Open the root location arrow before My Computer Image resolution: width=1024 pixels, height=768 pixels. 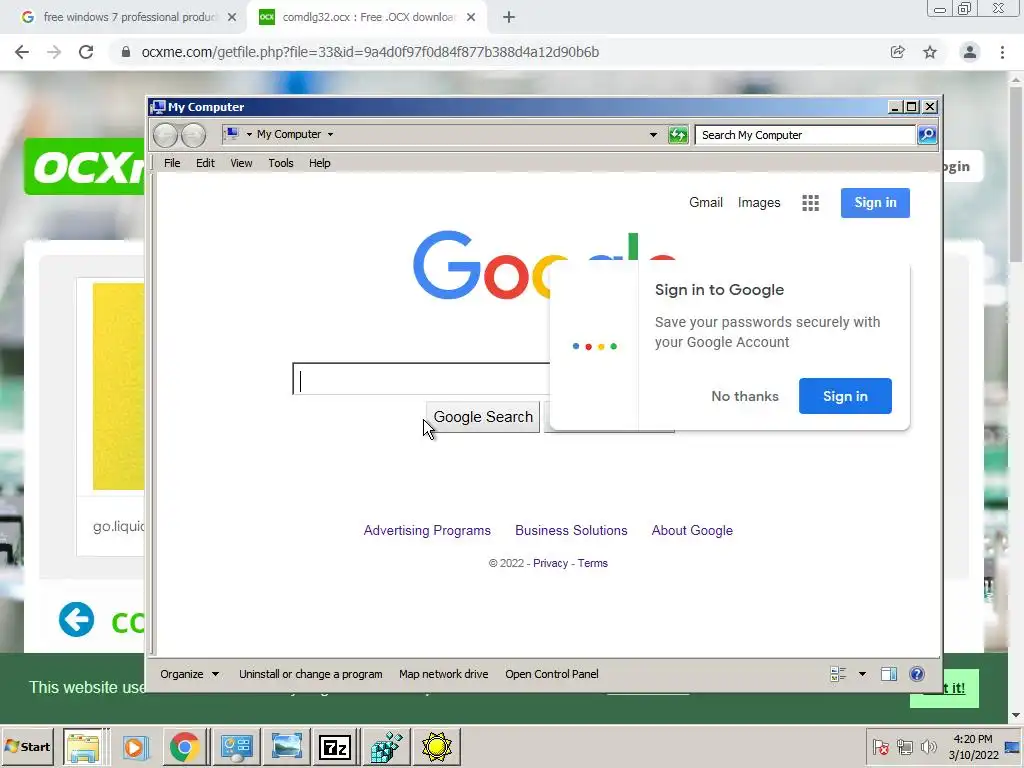point(249,135)
